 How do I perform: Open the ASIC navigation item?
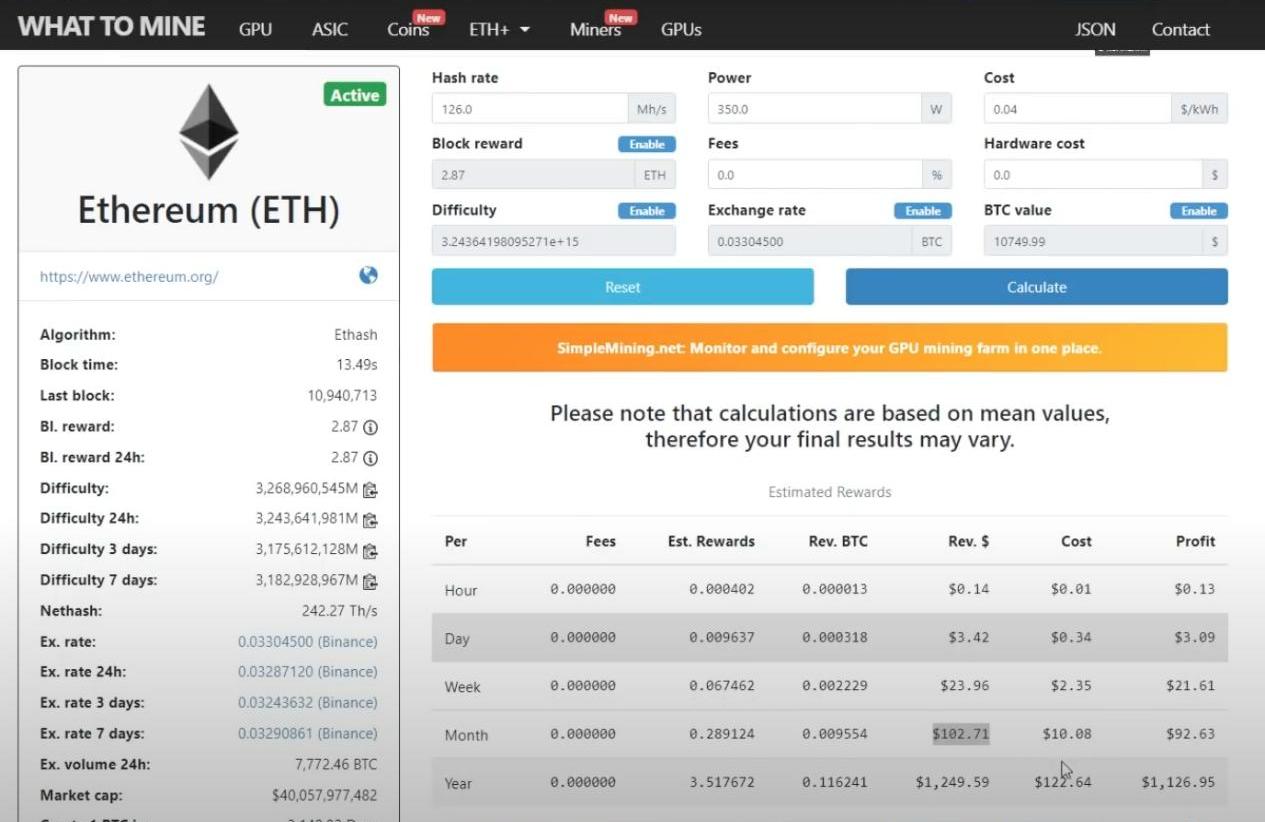(330, 30)
